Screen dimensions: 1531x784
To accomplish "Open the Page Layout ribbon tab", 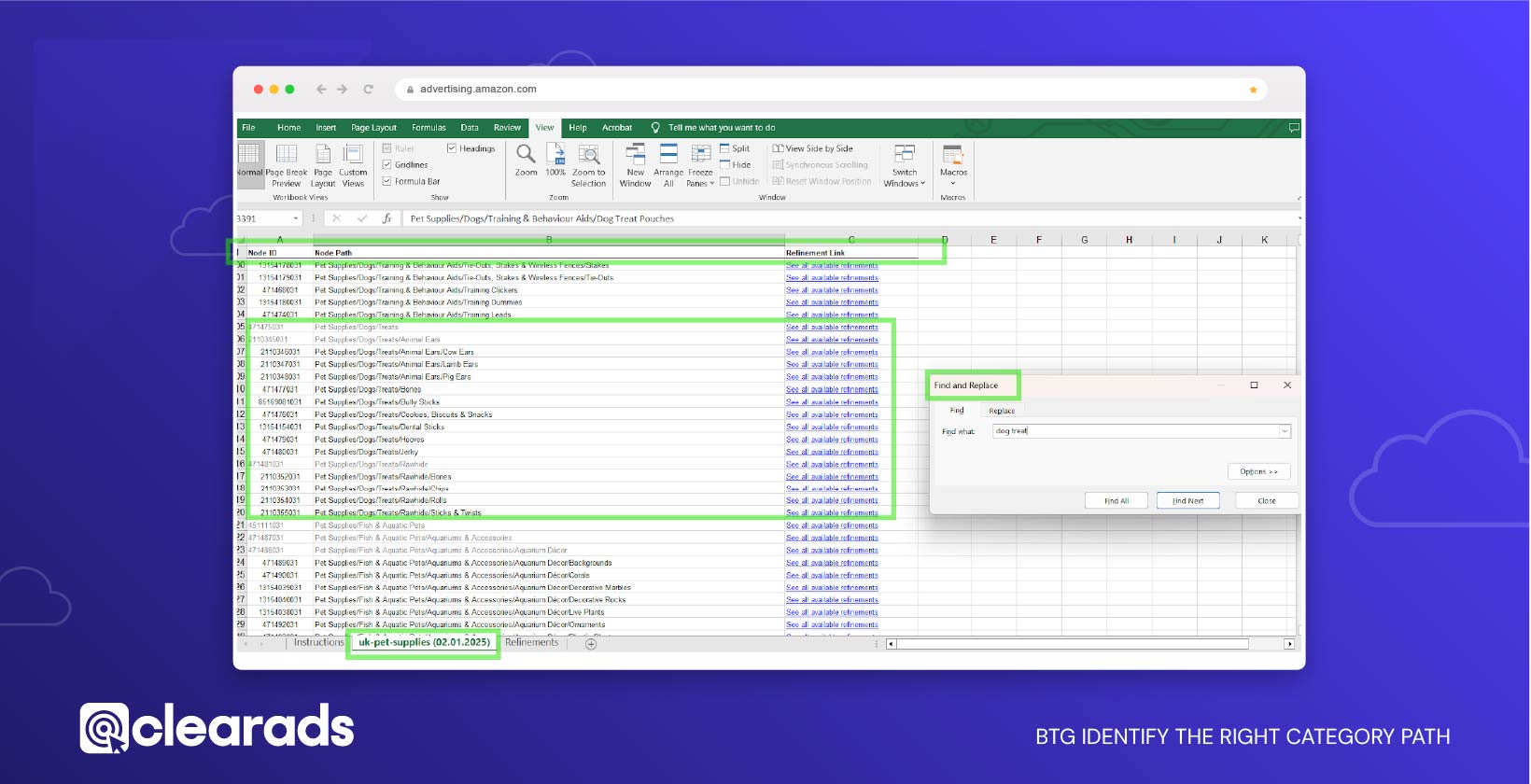I will [x=373, y=128].
